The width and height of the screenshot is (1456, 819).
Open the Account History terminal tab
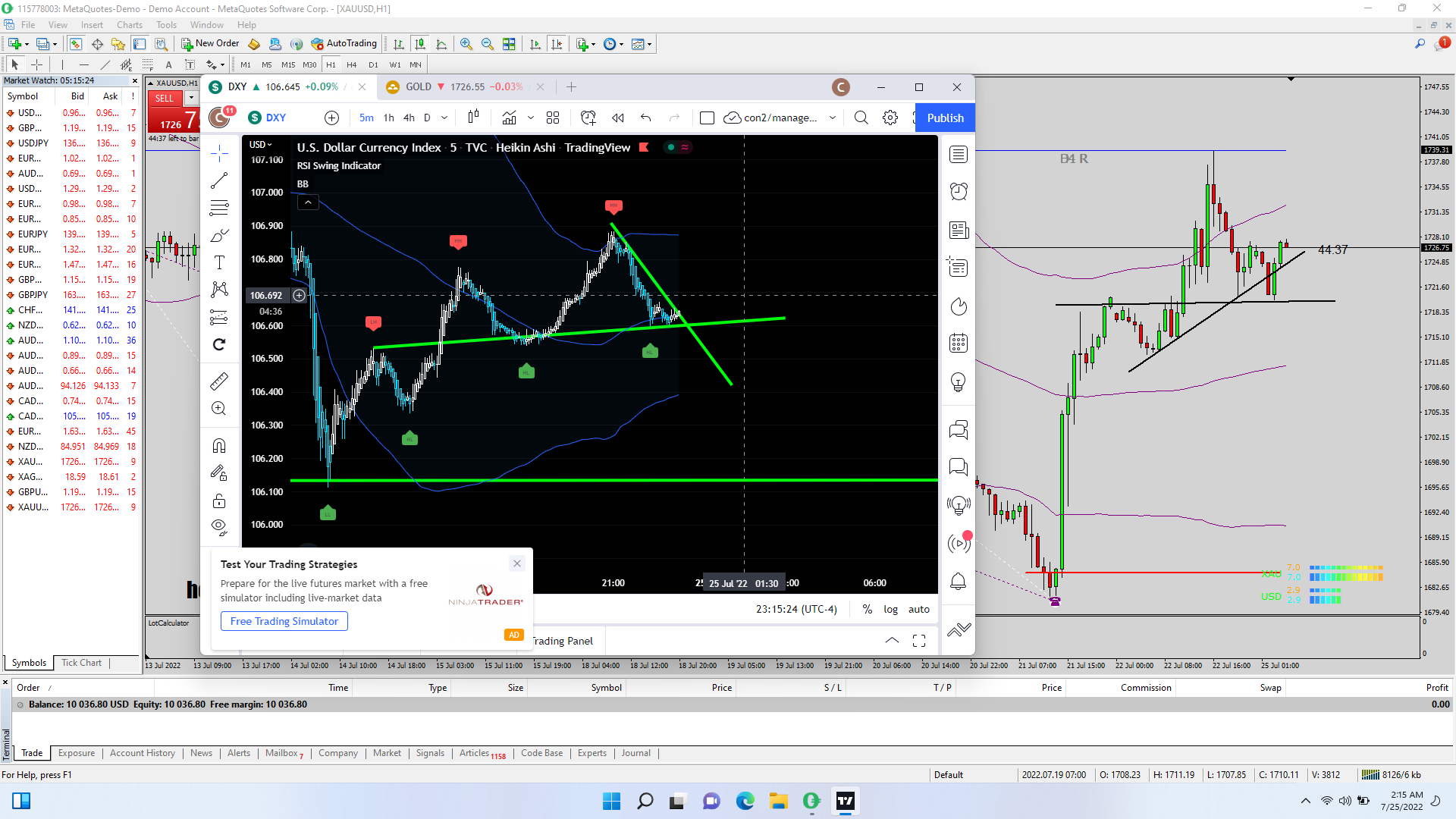(142, 753)
